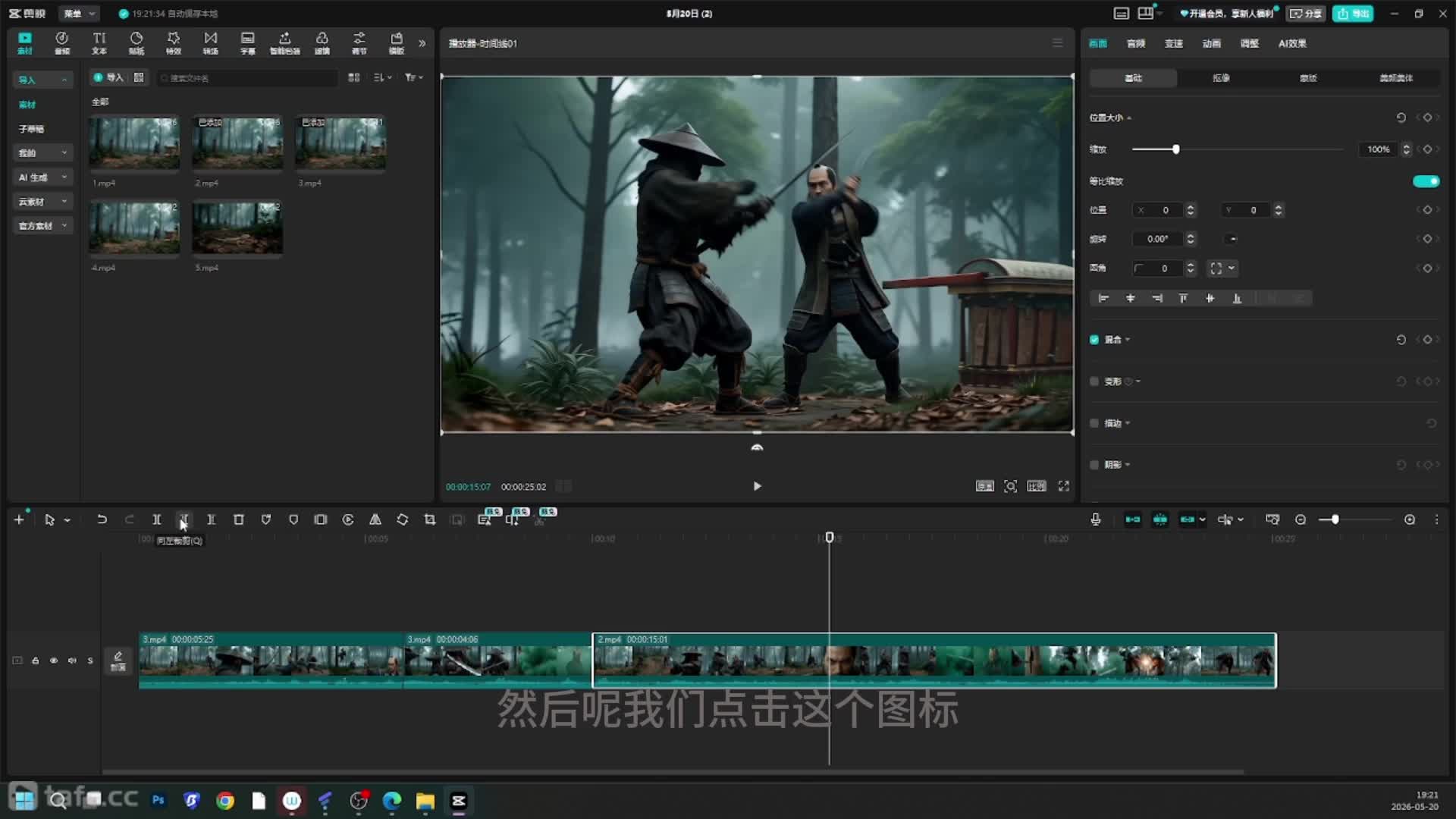Open the 音频 audio library in top toolbar
The image size is (1456, 819).
coord(62,42)
